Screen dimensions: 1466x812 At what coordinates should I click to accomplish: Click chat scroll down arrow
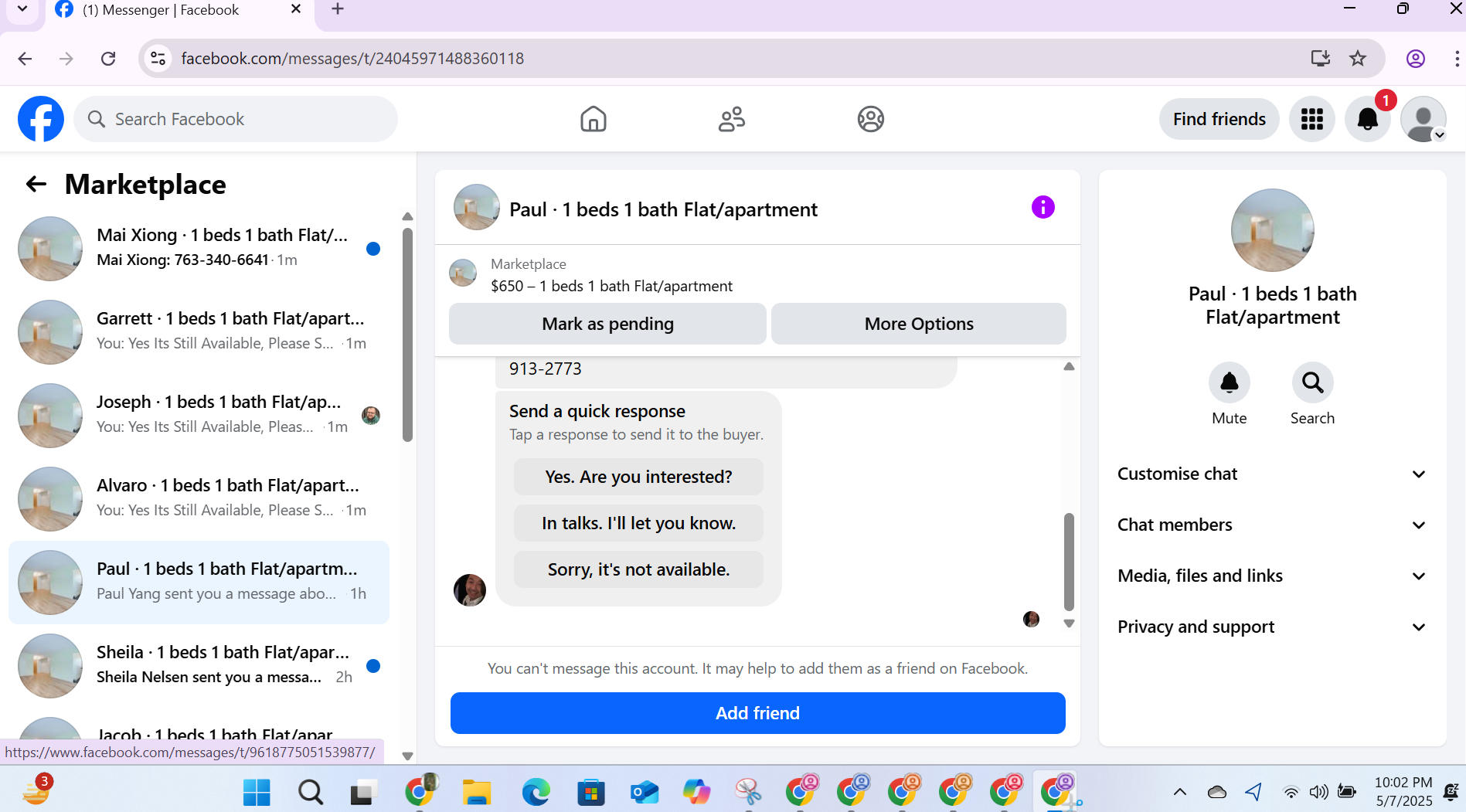click(1069, 623)
